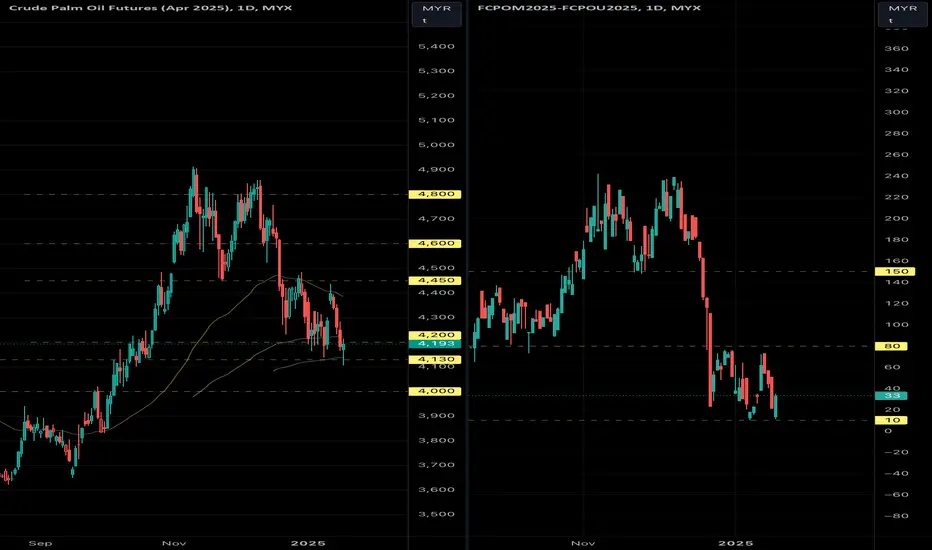932x550 pixels.
Task: Click the 100 value on the spread scale
Action: (x=896, y=325)
